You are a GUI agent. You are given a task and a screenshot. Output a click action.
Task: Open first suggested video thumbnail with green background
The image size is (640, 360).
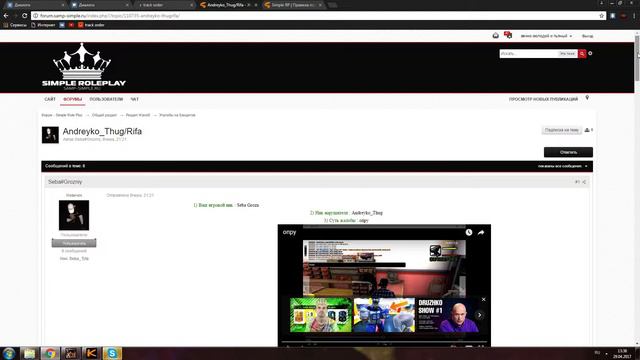pos(321,315)
